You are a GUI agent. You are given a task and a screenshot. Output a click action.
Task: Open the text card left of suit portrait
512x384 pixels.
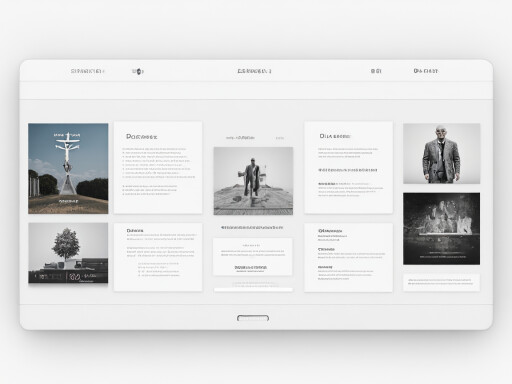coord(348,167)
